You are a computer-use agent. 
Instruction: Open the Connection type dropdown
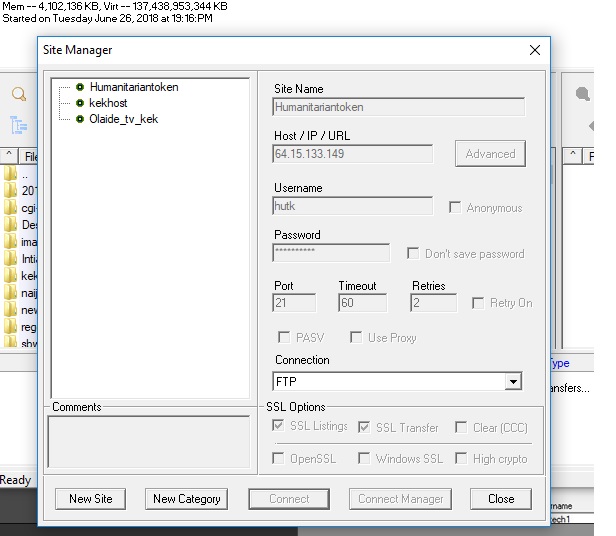(x=512, y=382)
